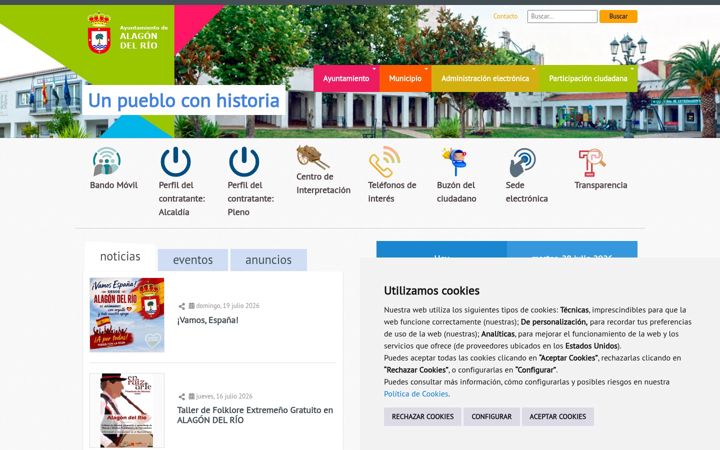
Task: Click calendar icon beside domingo, 19 julio 2026
Action: click(191, 305)
